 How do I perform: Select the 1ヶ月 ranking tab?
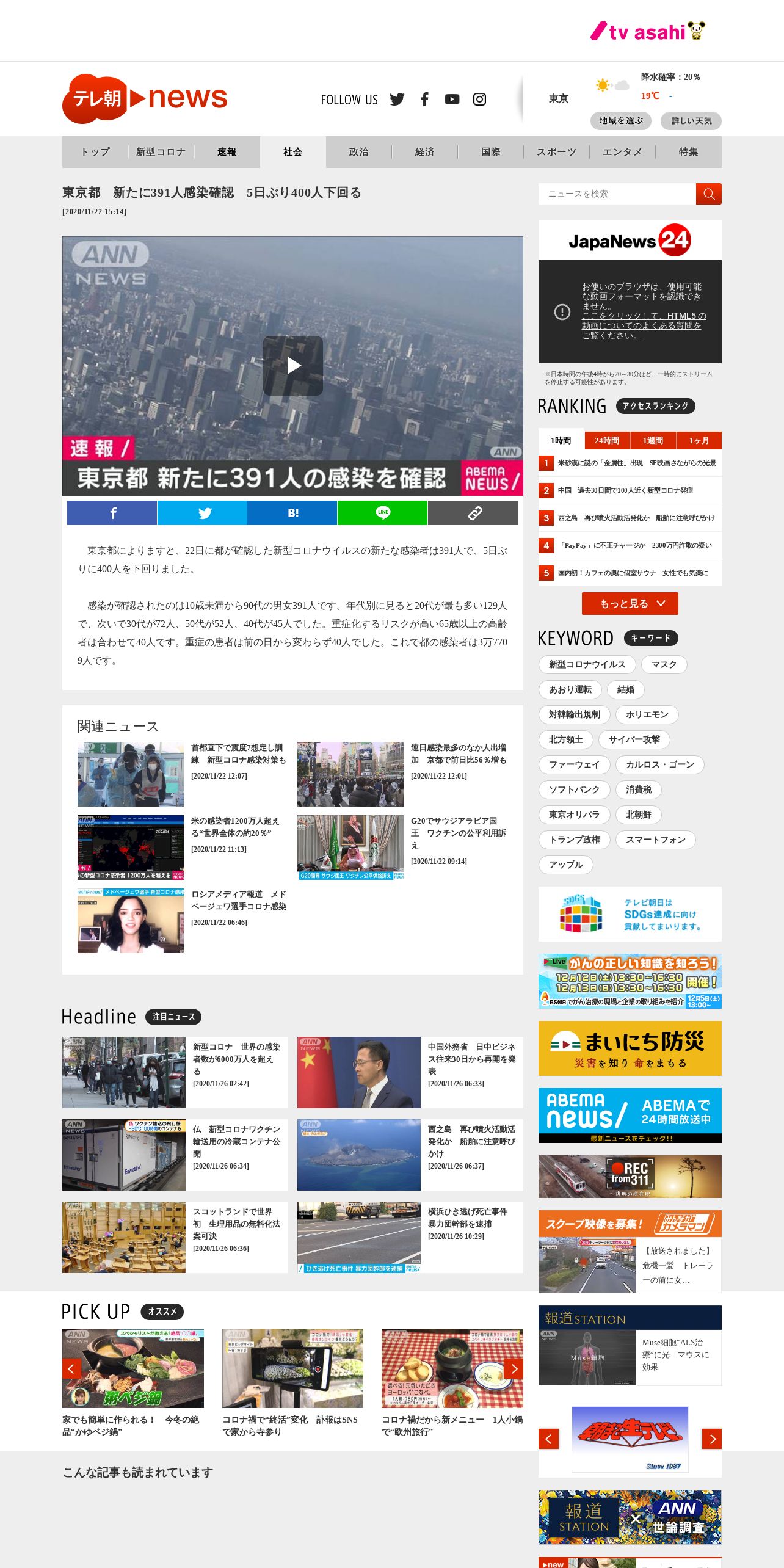coord(699,440)
